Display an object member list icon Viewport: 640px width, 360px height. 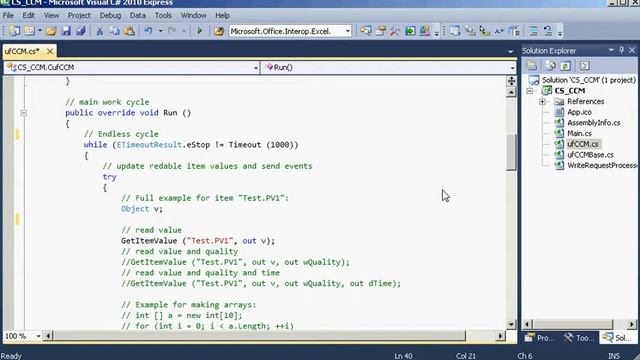coord(455,31)
